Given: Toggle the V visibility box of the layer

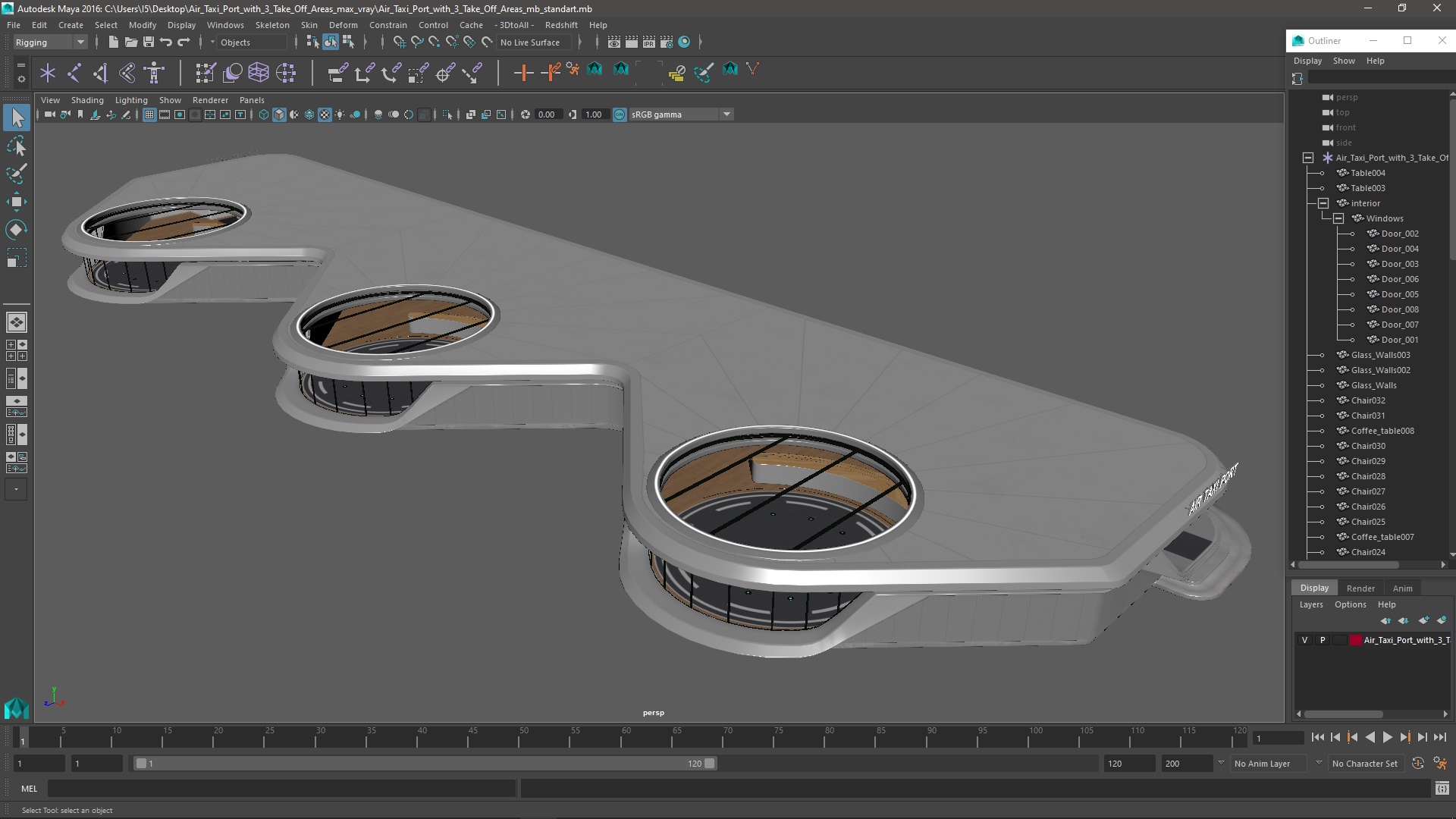Looking at the screenshot, I should click(x=1304, y=640).
